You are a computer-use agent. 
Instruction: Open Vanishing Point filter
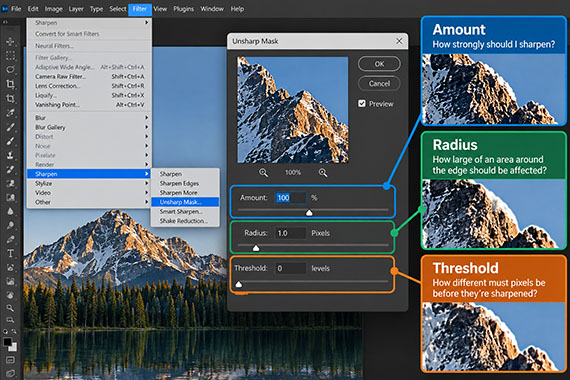pos(89,105)
